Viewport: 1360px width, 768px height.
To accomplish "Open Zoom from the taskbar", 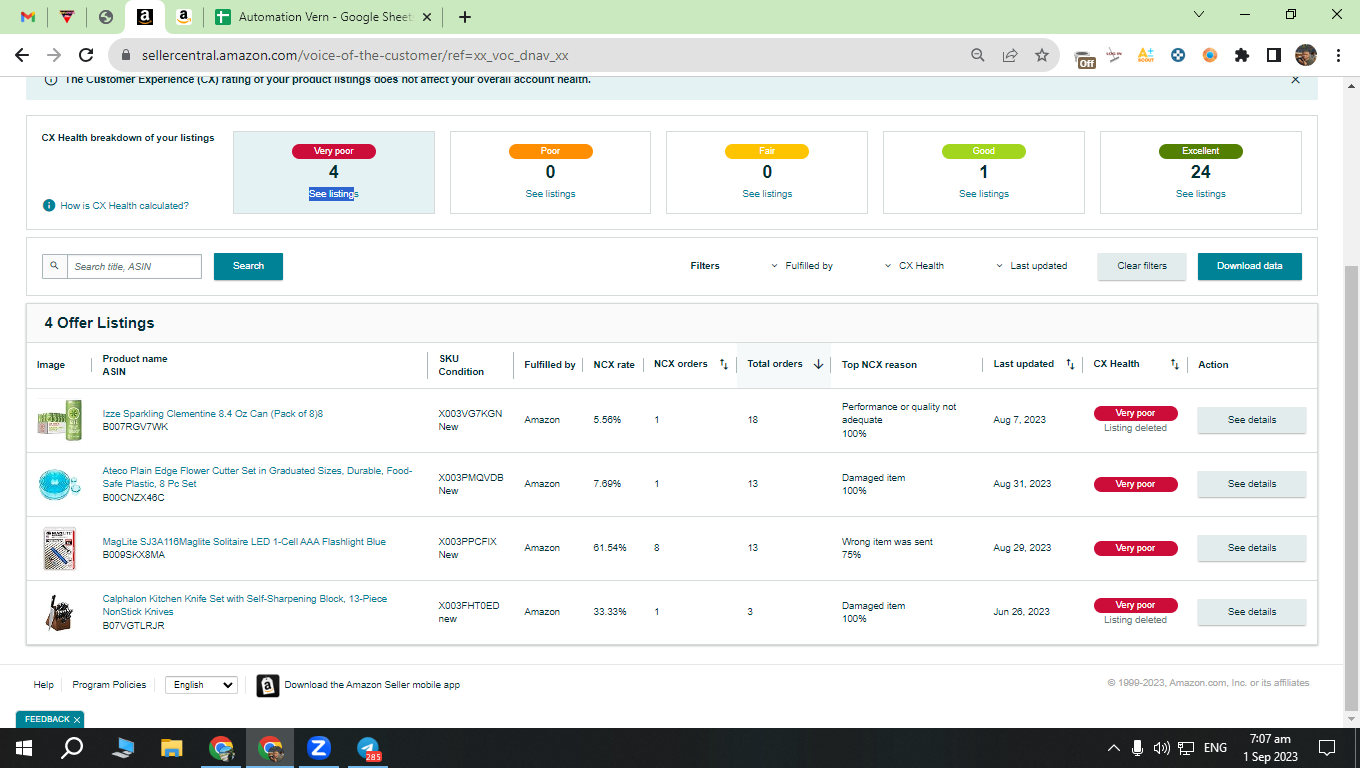I will [320, 748].
